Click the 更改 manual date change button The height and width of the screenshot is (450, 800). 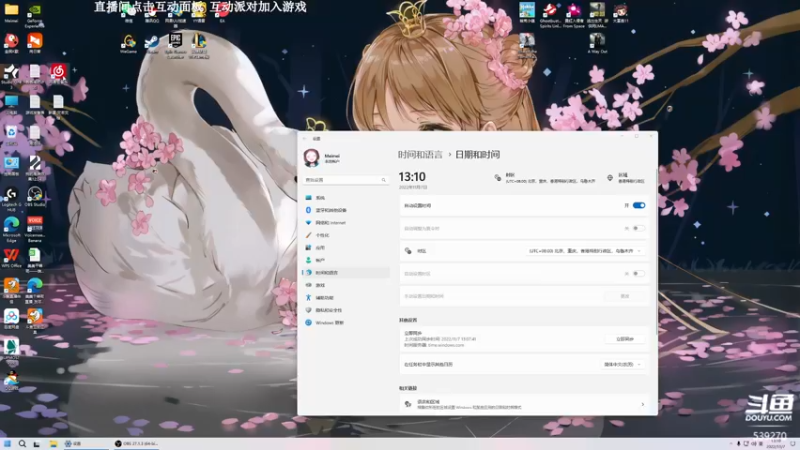click(624, 296)
